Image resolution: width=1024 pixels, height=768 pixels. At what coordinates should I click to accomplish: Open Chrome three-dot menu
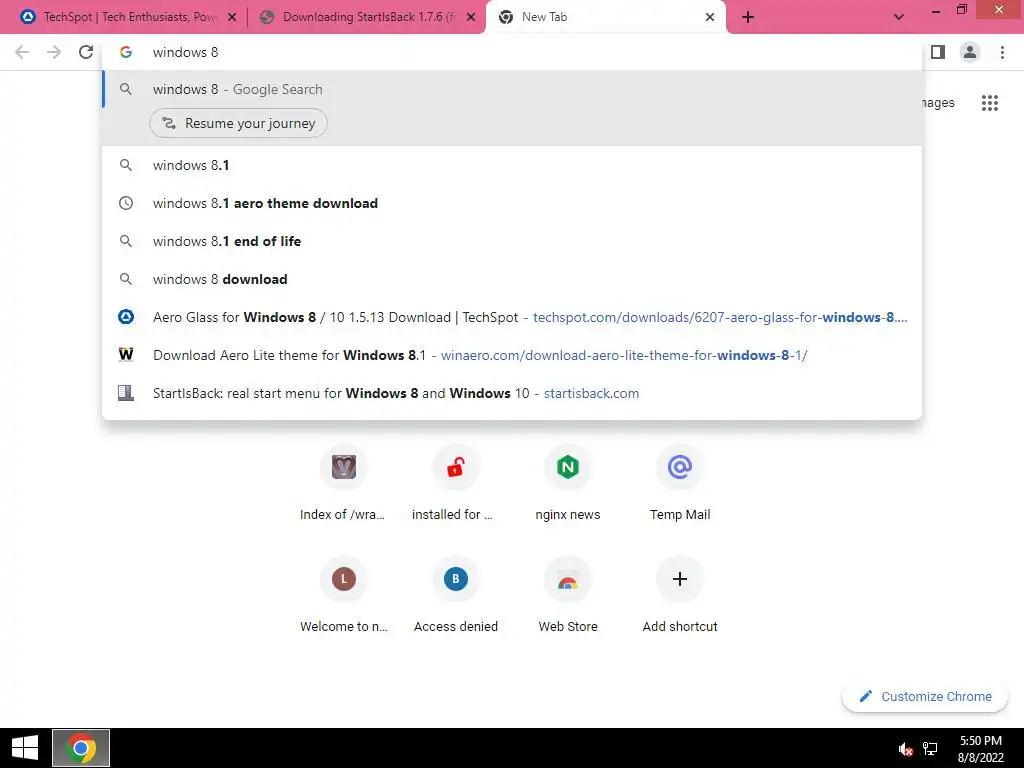[x=1002, y=52]
